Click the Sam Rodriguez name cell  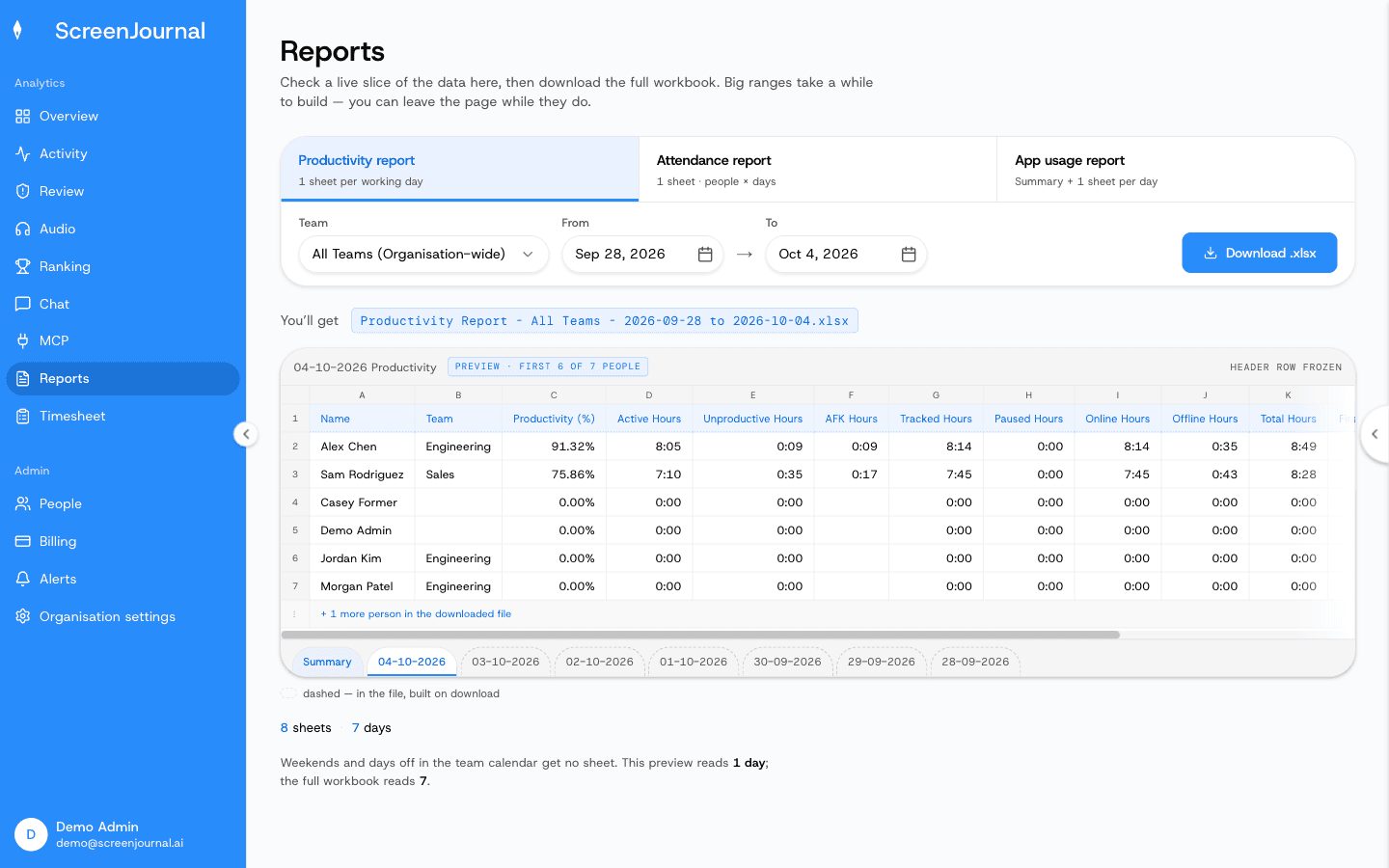click(x=362, y=475)
